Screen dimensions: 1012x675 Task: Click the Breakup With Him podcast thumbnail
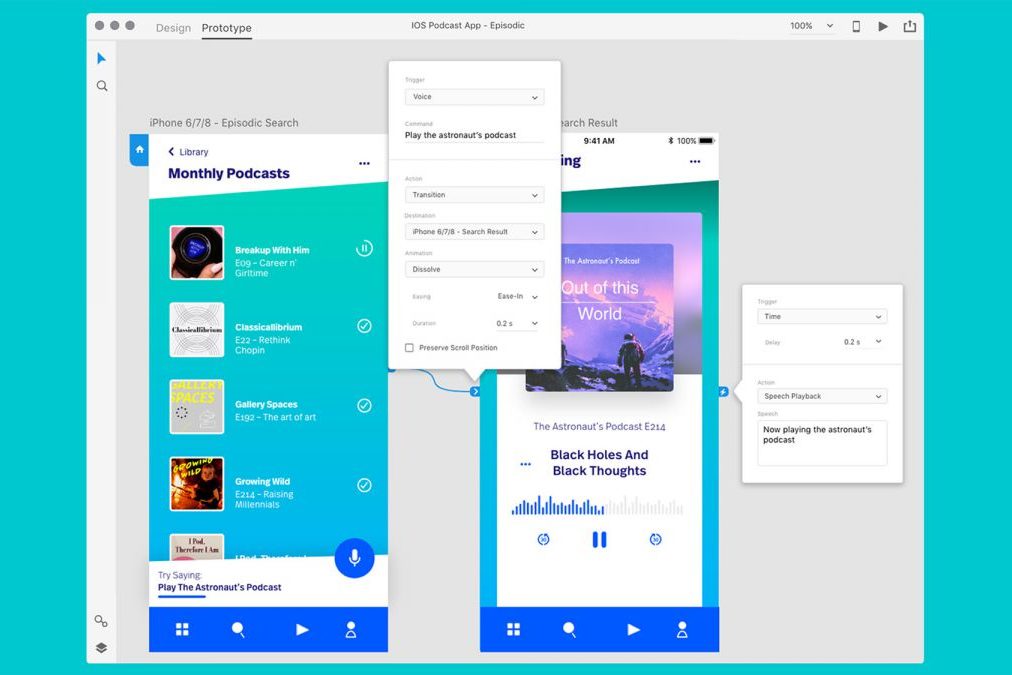197,252
